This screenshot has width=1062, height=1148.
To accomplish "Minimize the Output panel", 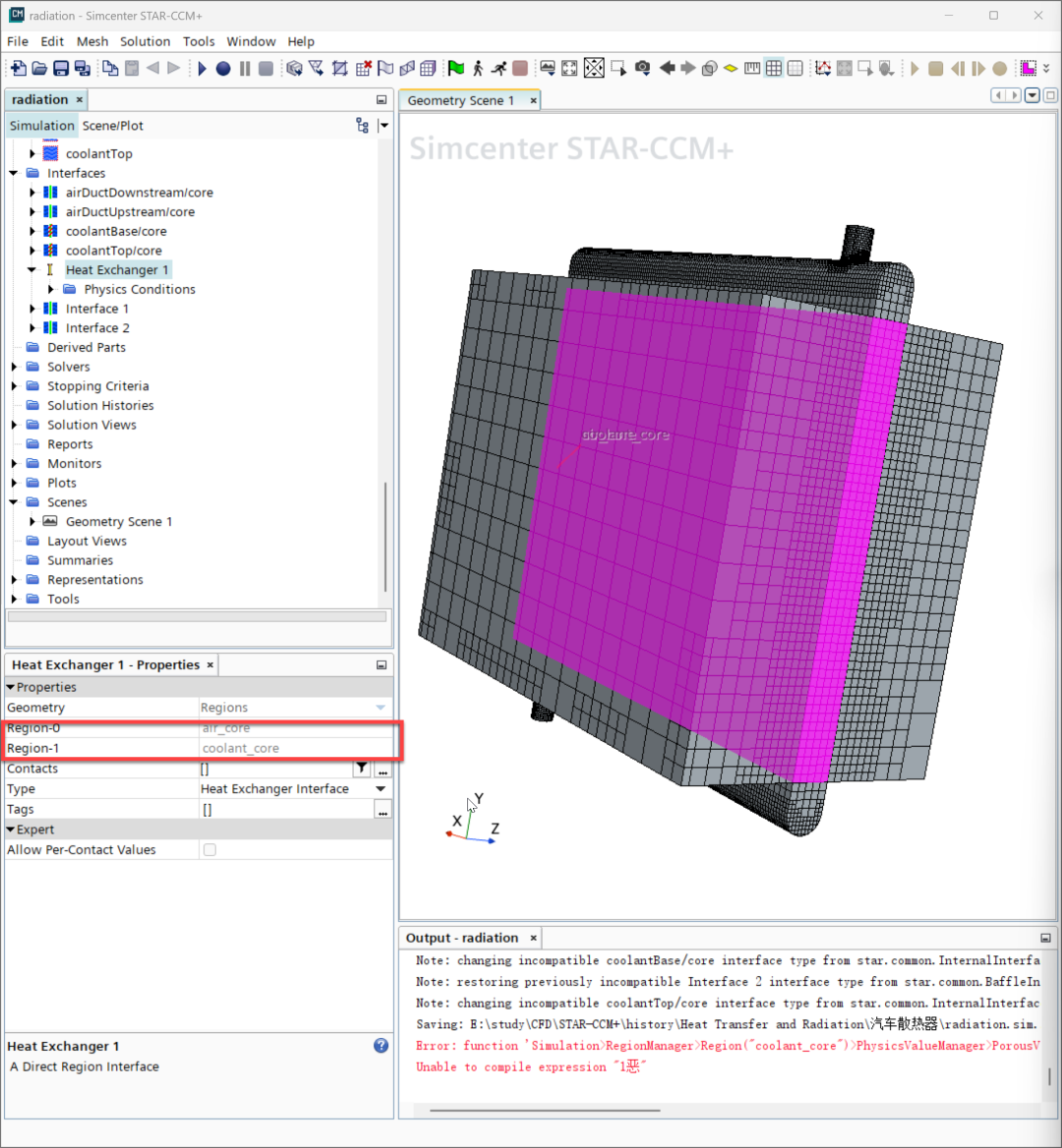I will 1045,938.
